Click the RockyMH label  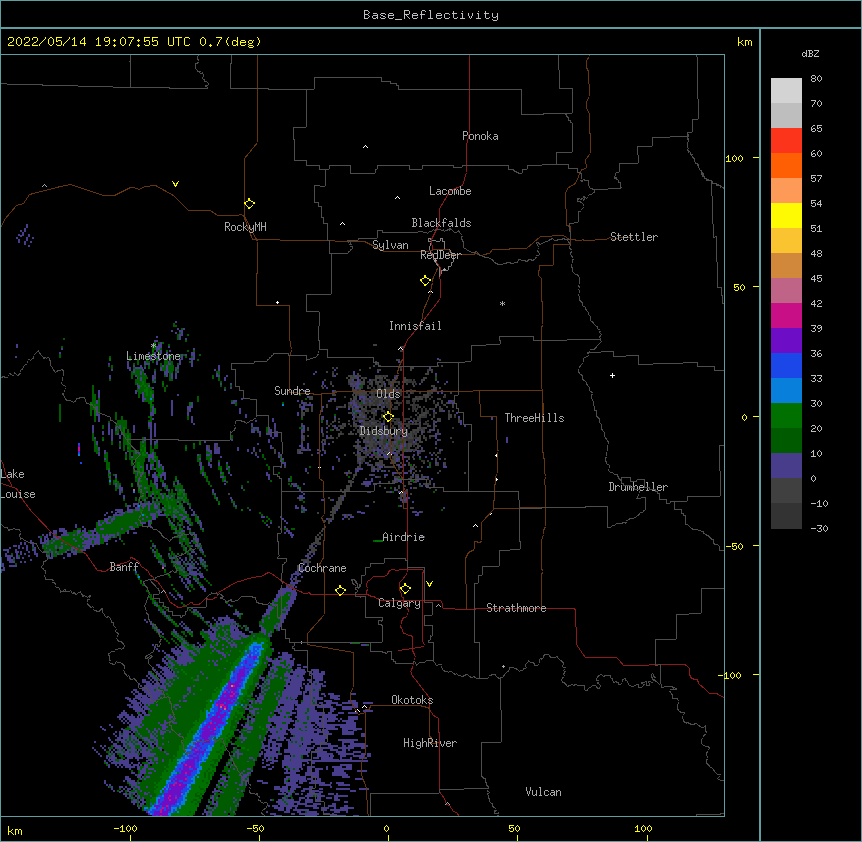245,227
